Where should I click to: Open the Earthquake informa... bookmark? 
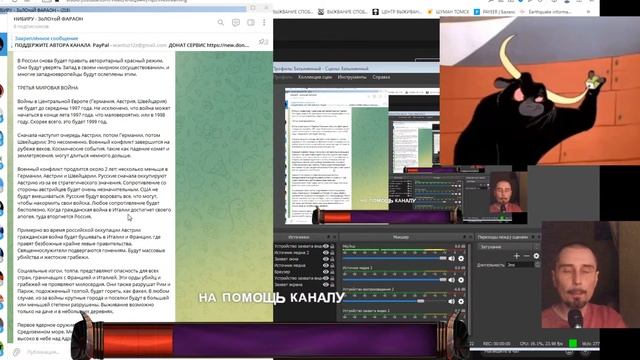click(546, 12)
